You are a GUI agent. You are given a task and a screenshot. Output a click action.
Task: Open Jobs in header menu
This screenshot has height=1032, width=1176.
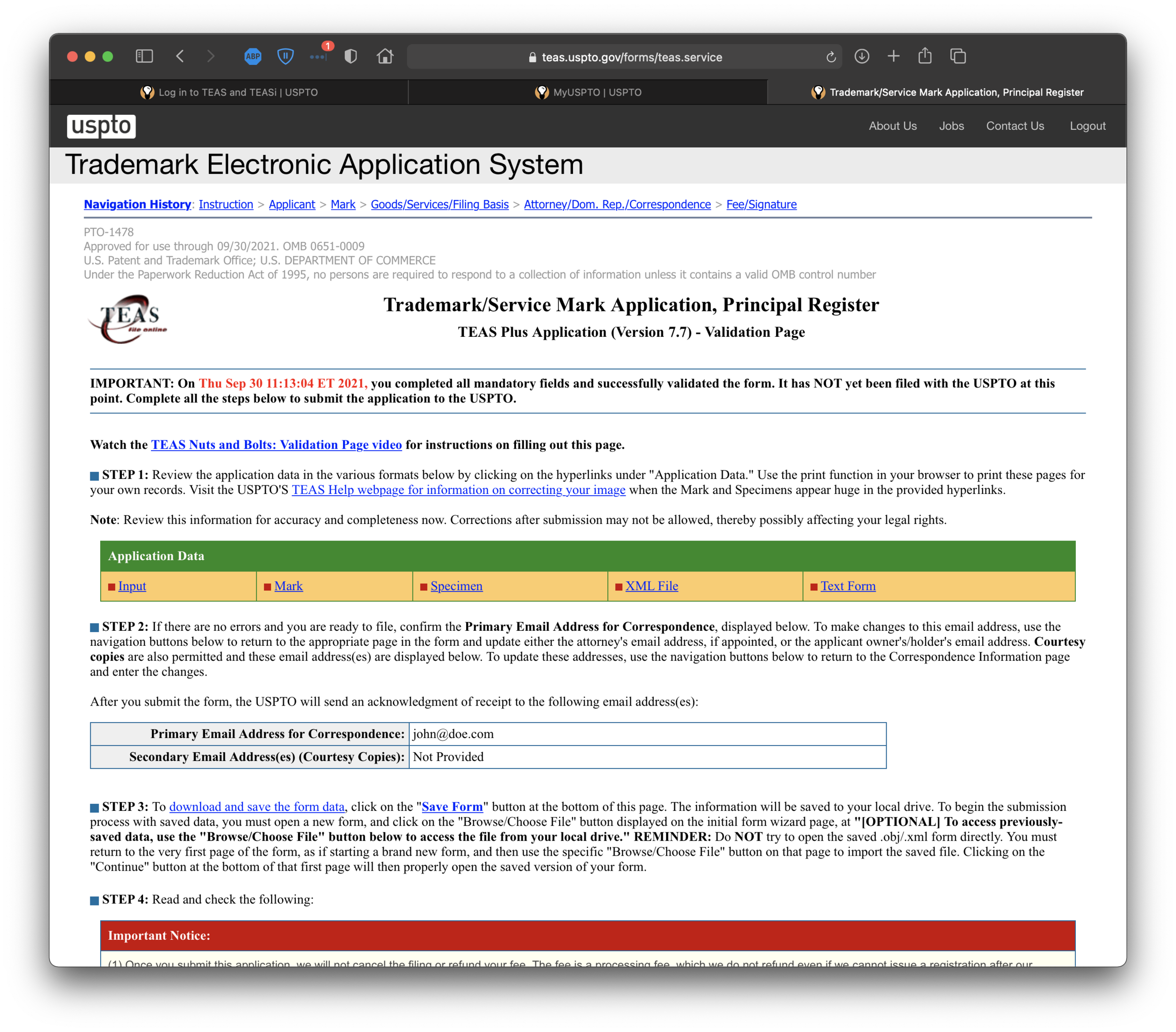951,126
